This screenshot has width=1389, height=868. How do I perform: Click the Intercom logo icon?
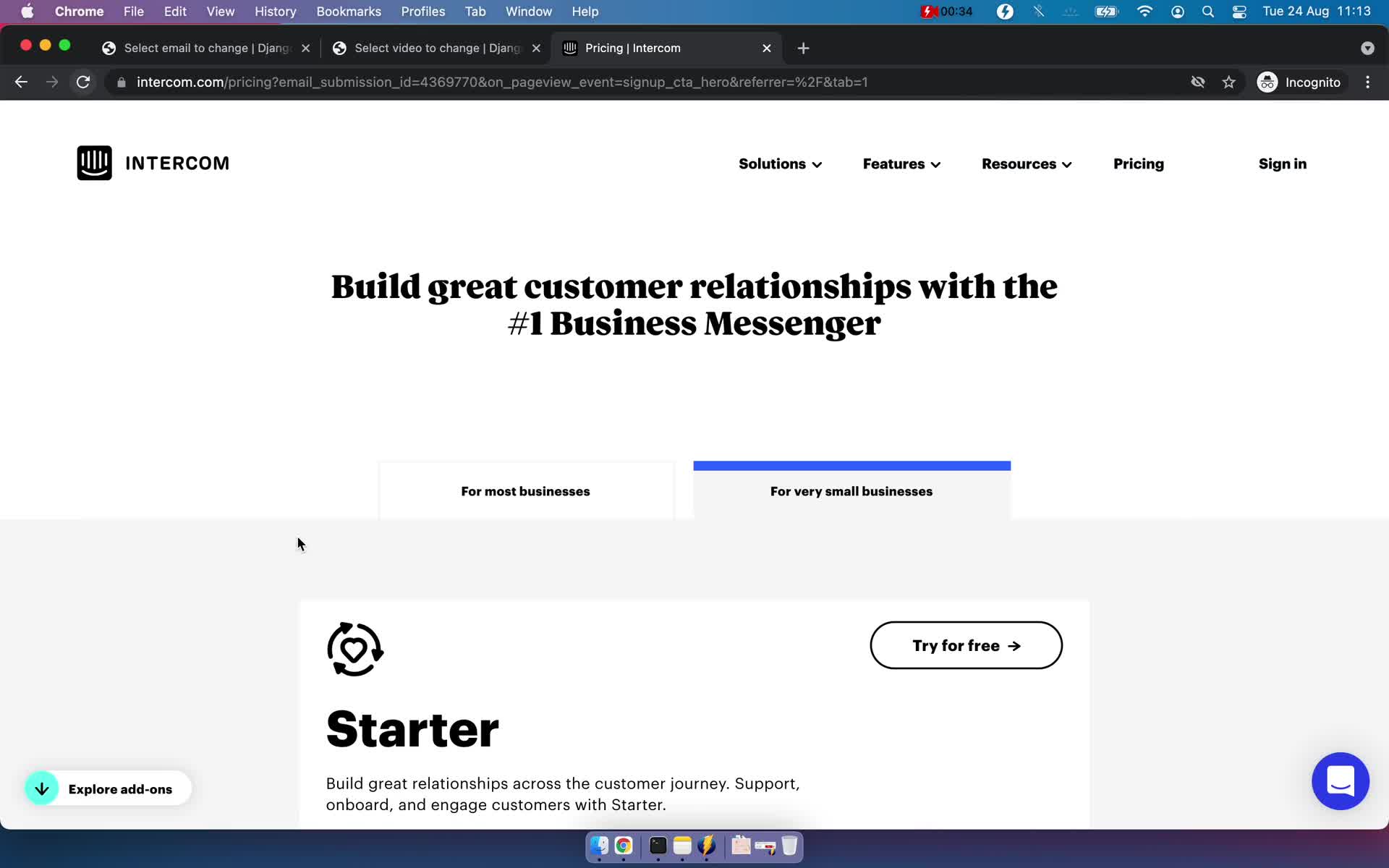coord(94,163)
